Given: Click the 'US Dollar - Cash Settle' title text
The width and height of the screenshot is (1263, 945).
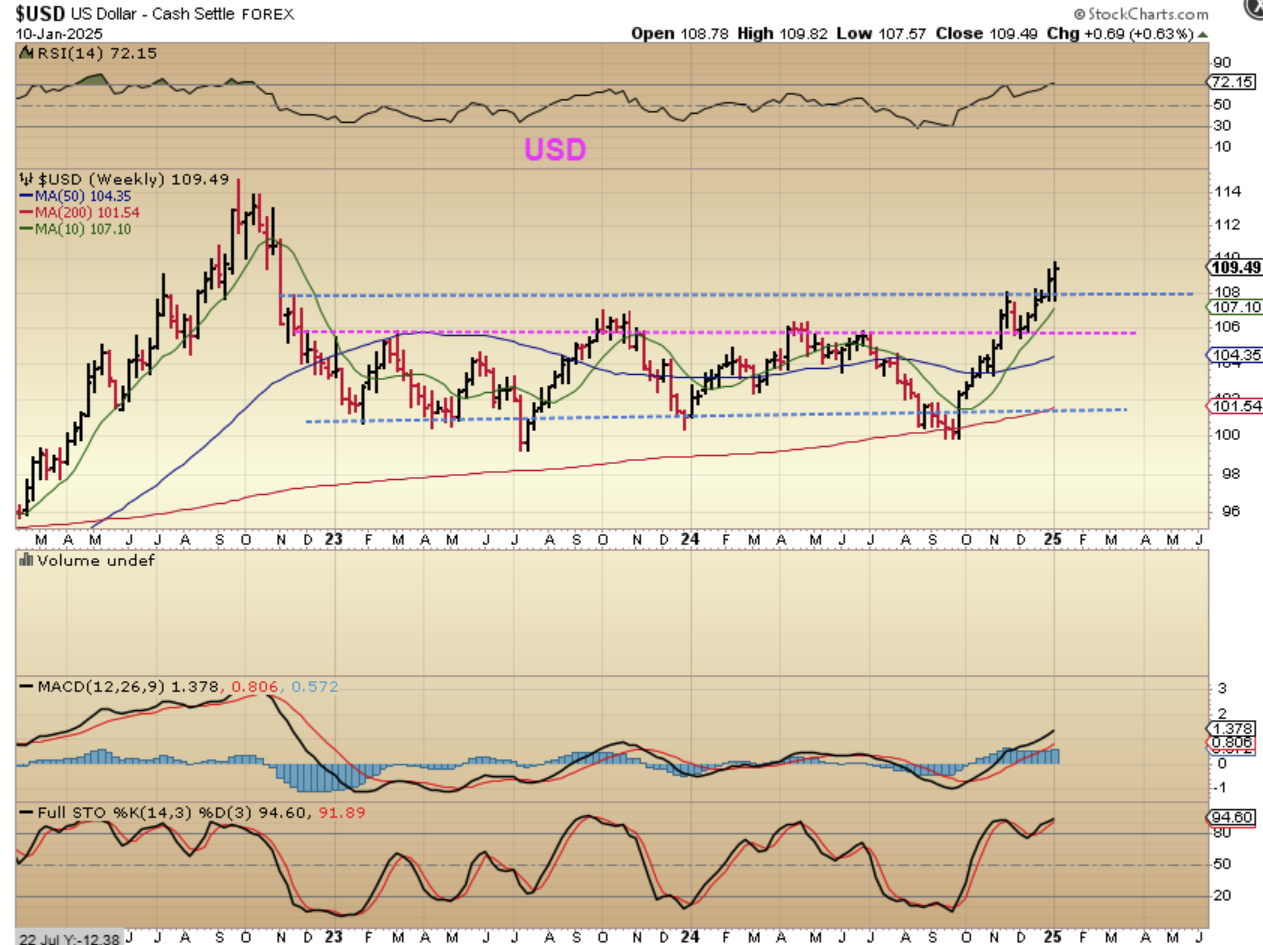Looking at the screenshot, I should tap(155, 15).
